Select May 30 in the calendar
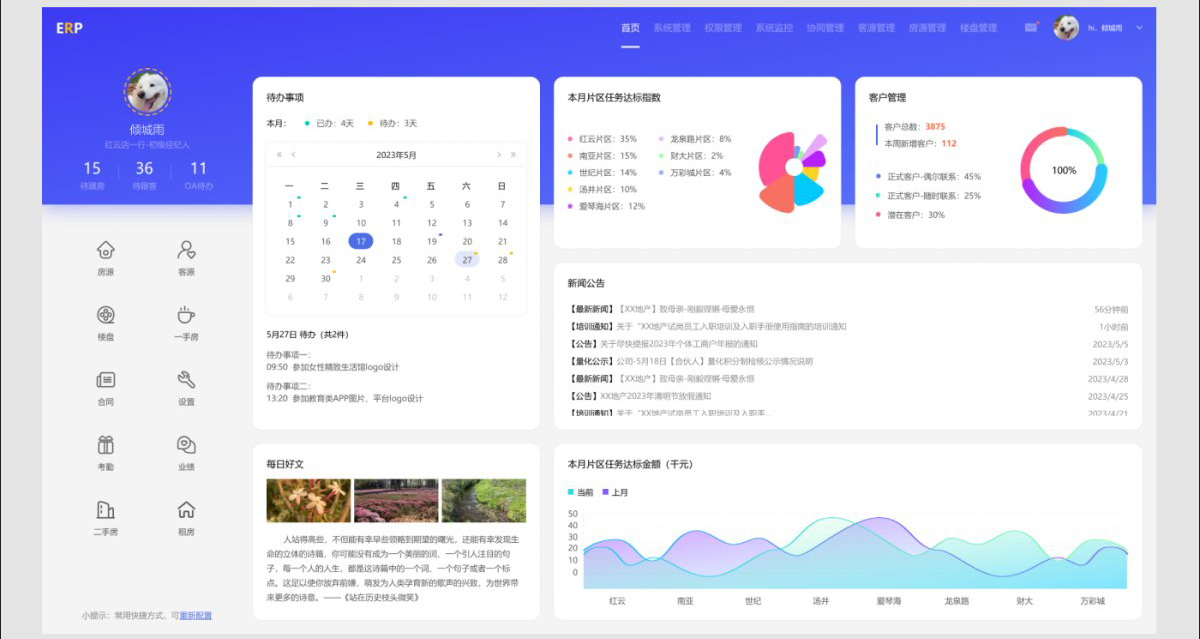 point(325,279)
